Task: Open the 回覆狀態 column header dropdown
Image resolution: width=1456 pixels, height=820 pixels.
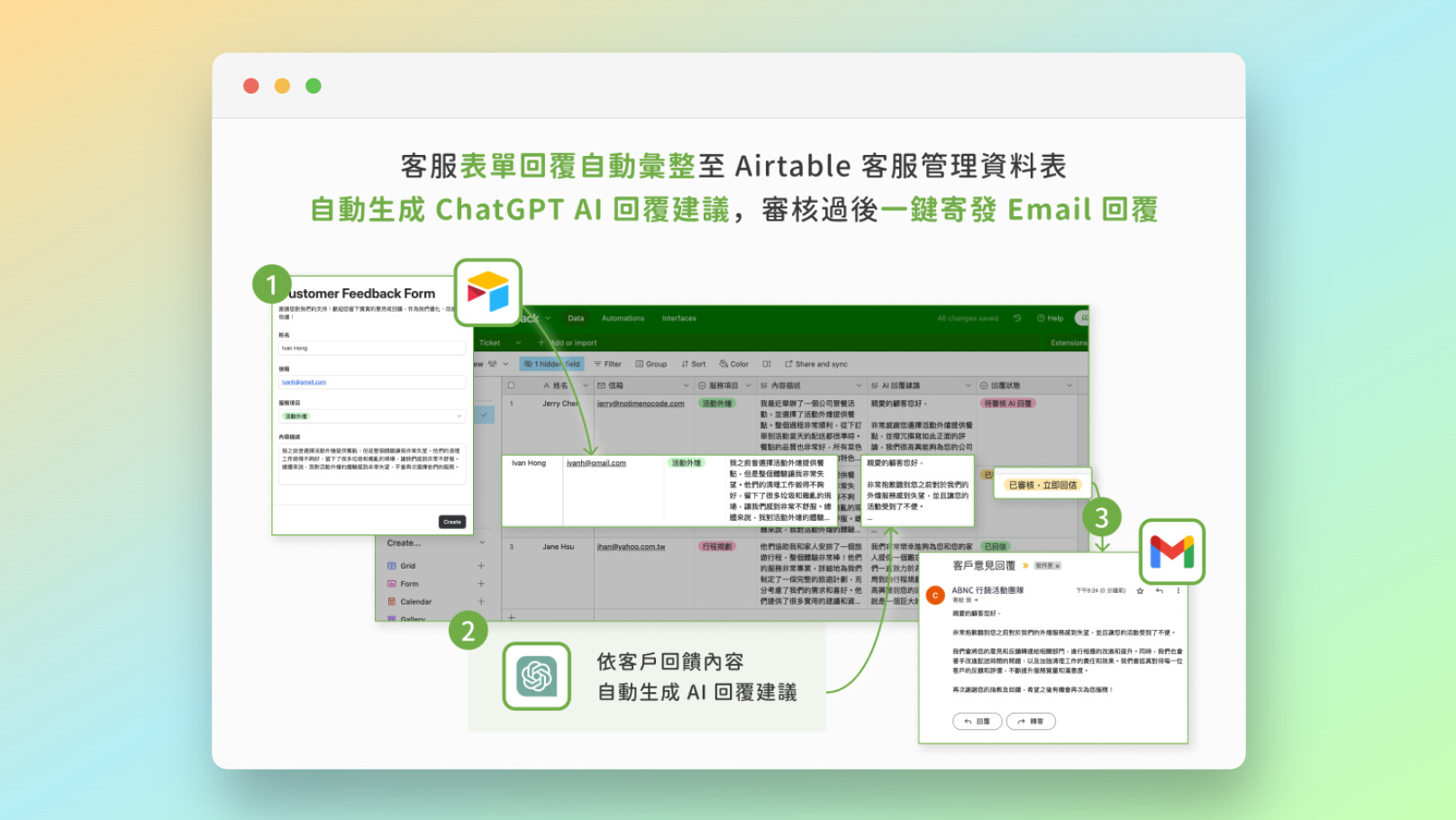Action: 1069,386
